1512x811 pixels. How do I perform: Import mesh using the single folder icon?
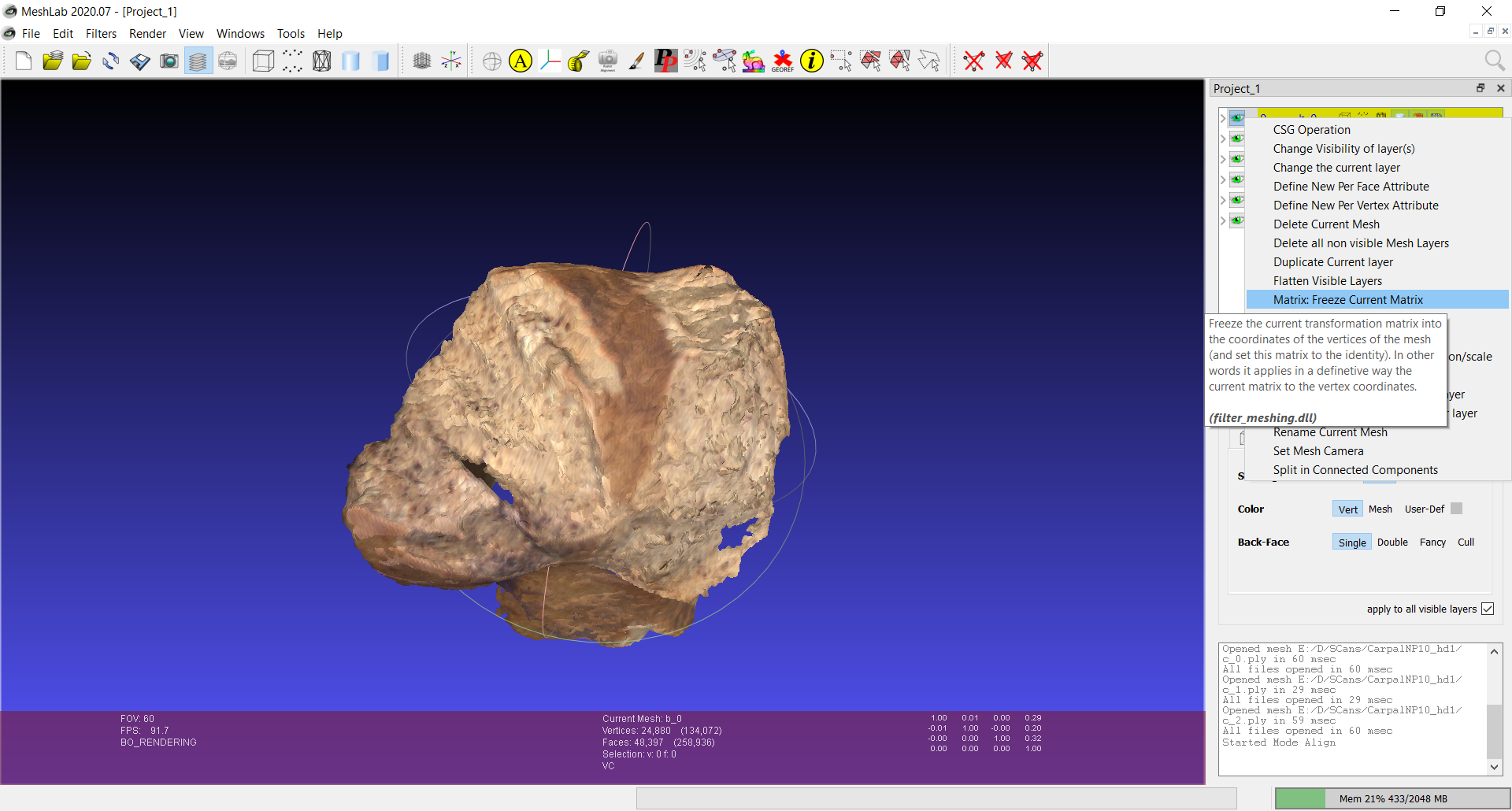[x=82, y=61]
